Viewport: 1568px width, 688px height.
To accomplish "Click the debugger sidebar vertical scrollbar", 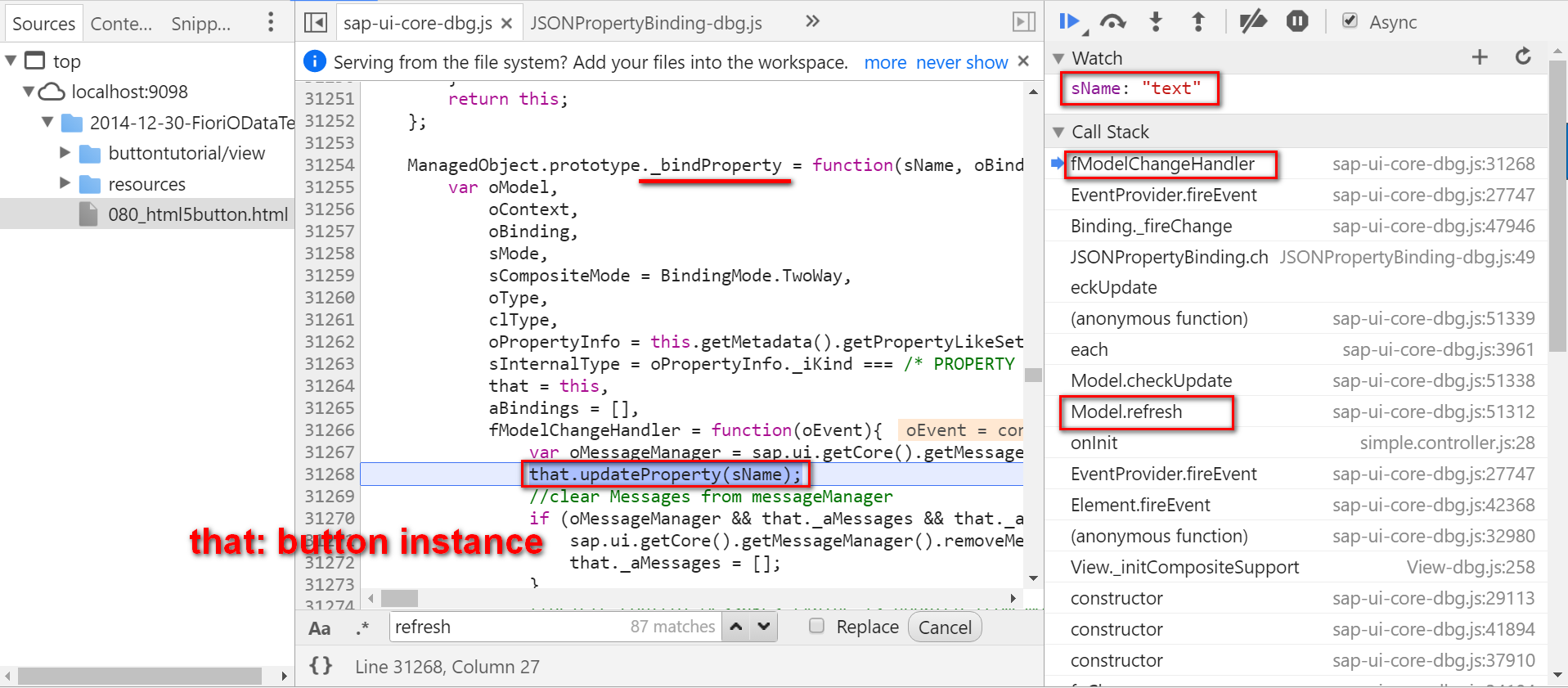I will (1557, 205).
